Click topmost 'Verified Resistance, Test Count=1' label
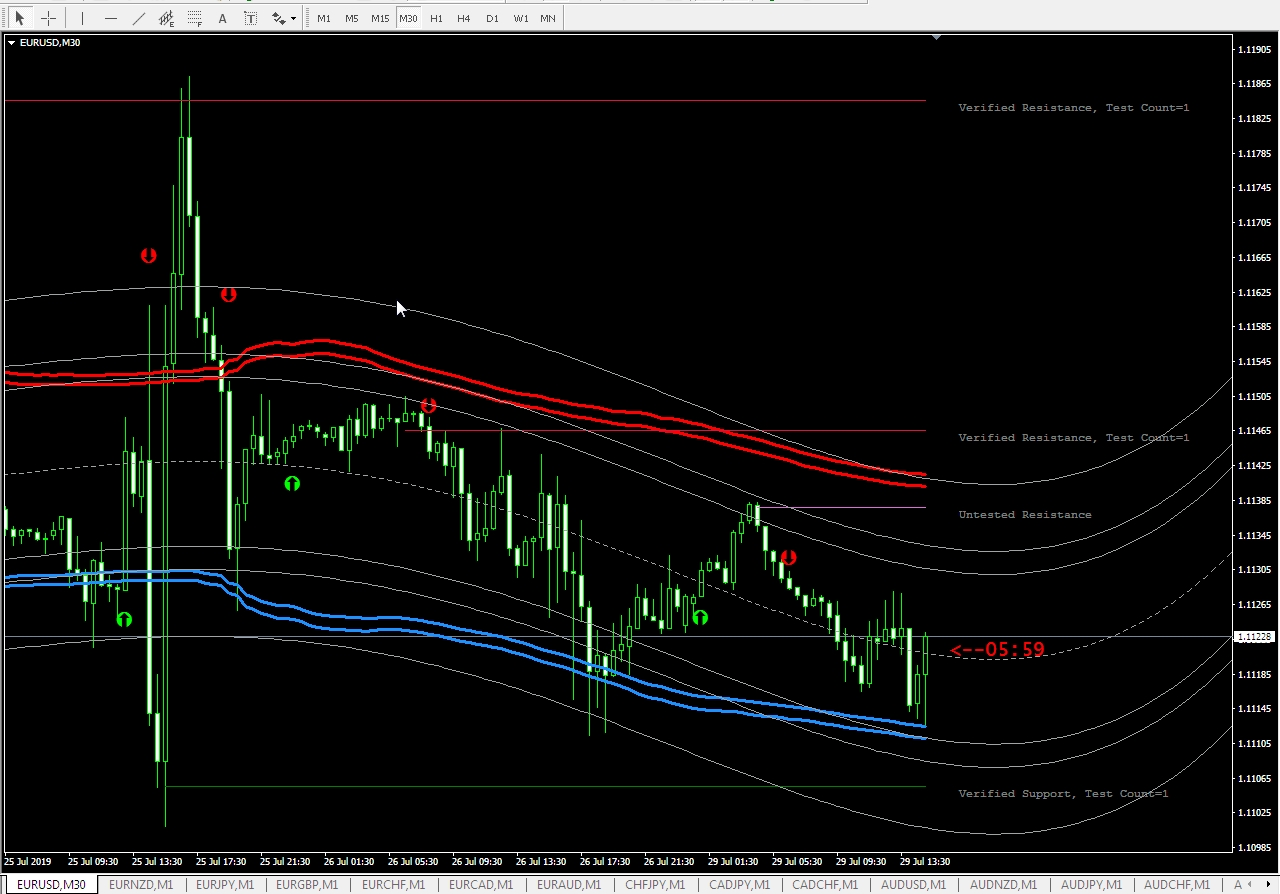Viewport: 1280px width, 894px height. click(x=1074, y=108)
